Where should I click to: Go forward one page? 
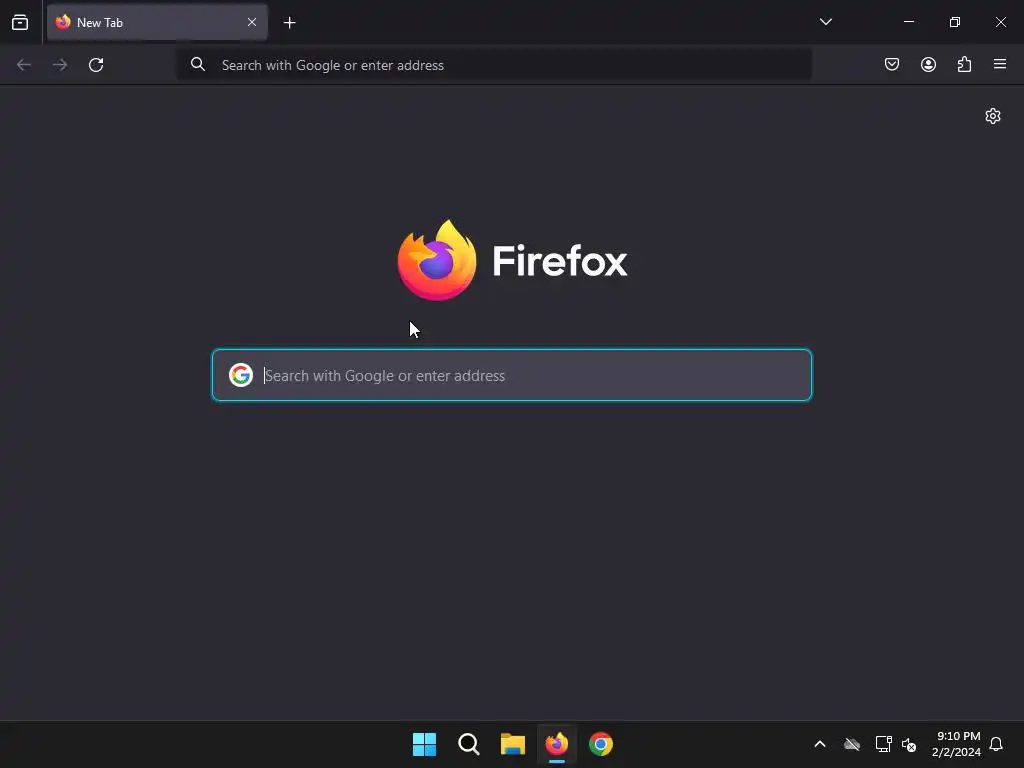click(x=60, y=65)
